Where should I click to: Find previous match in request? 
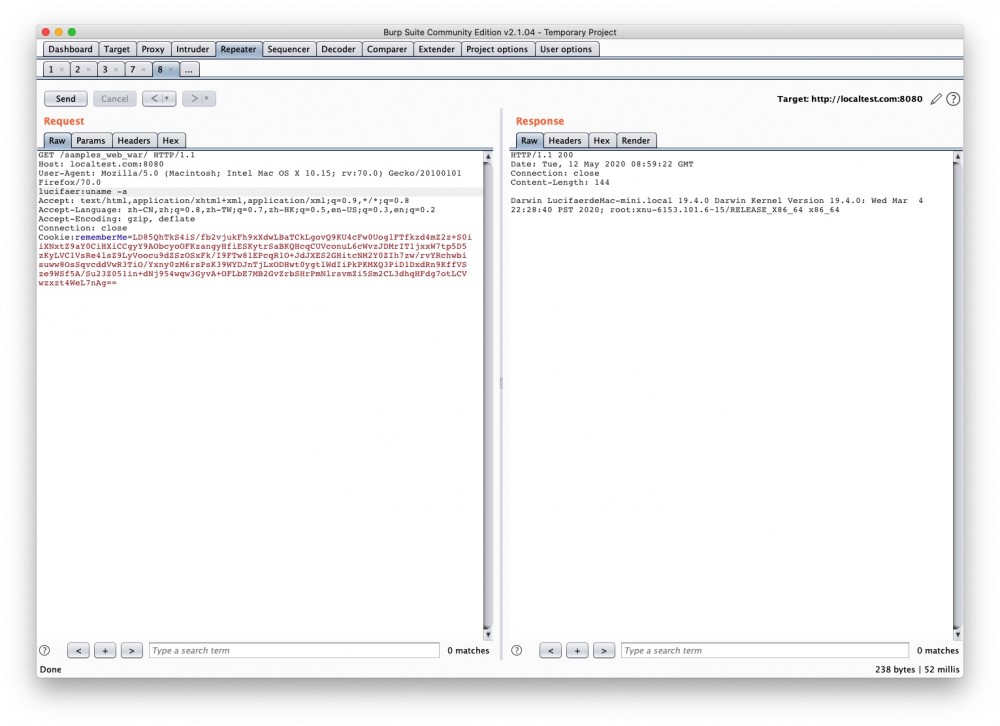click(x=78, y=651)
